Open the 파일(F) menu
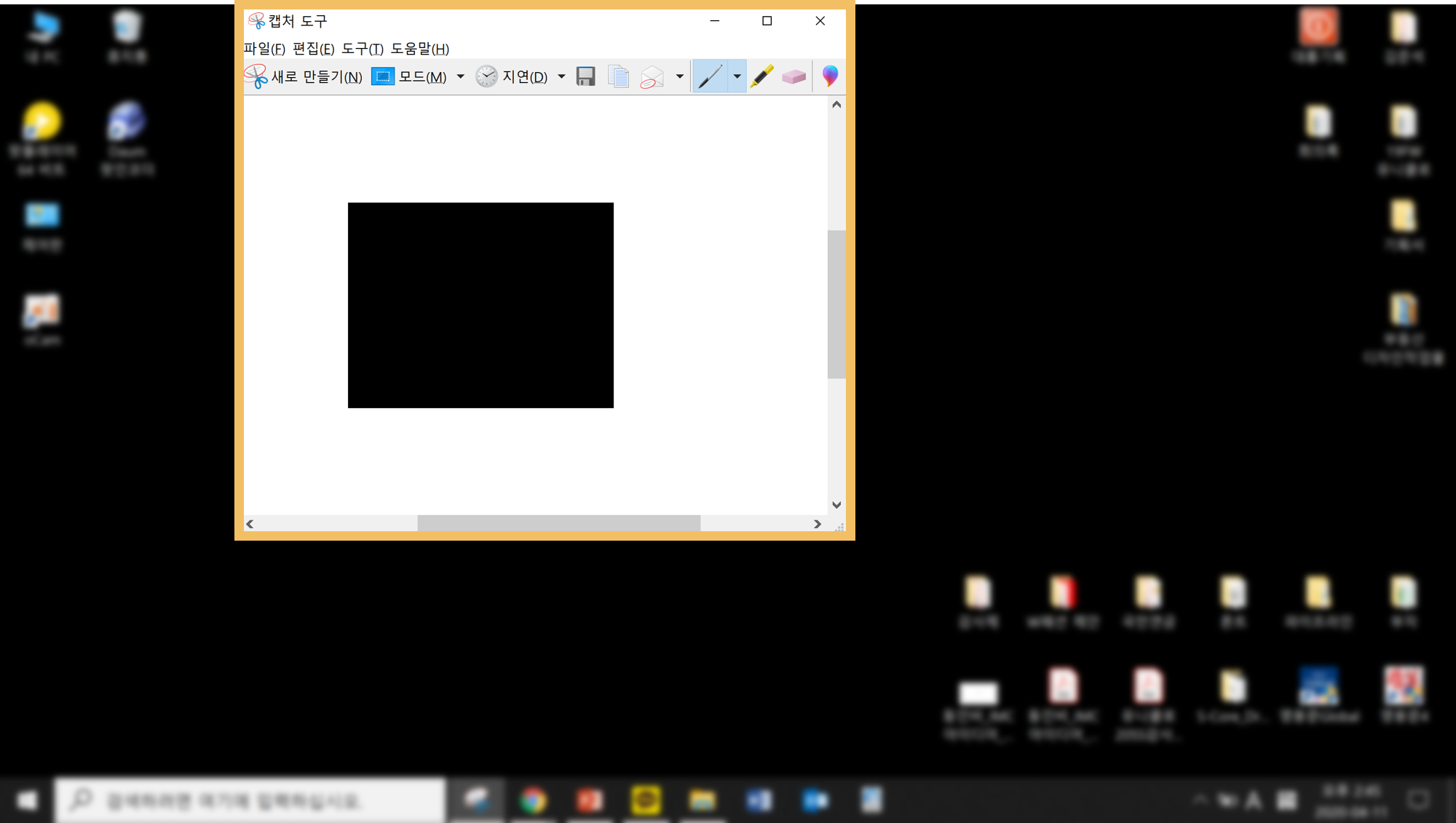The height and width of the screenshot is (823, 1456). click(264, 49)
